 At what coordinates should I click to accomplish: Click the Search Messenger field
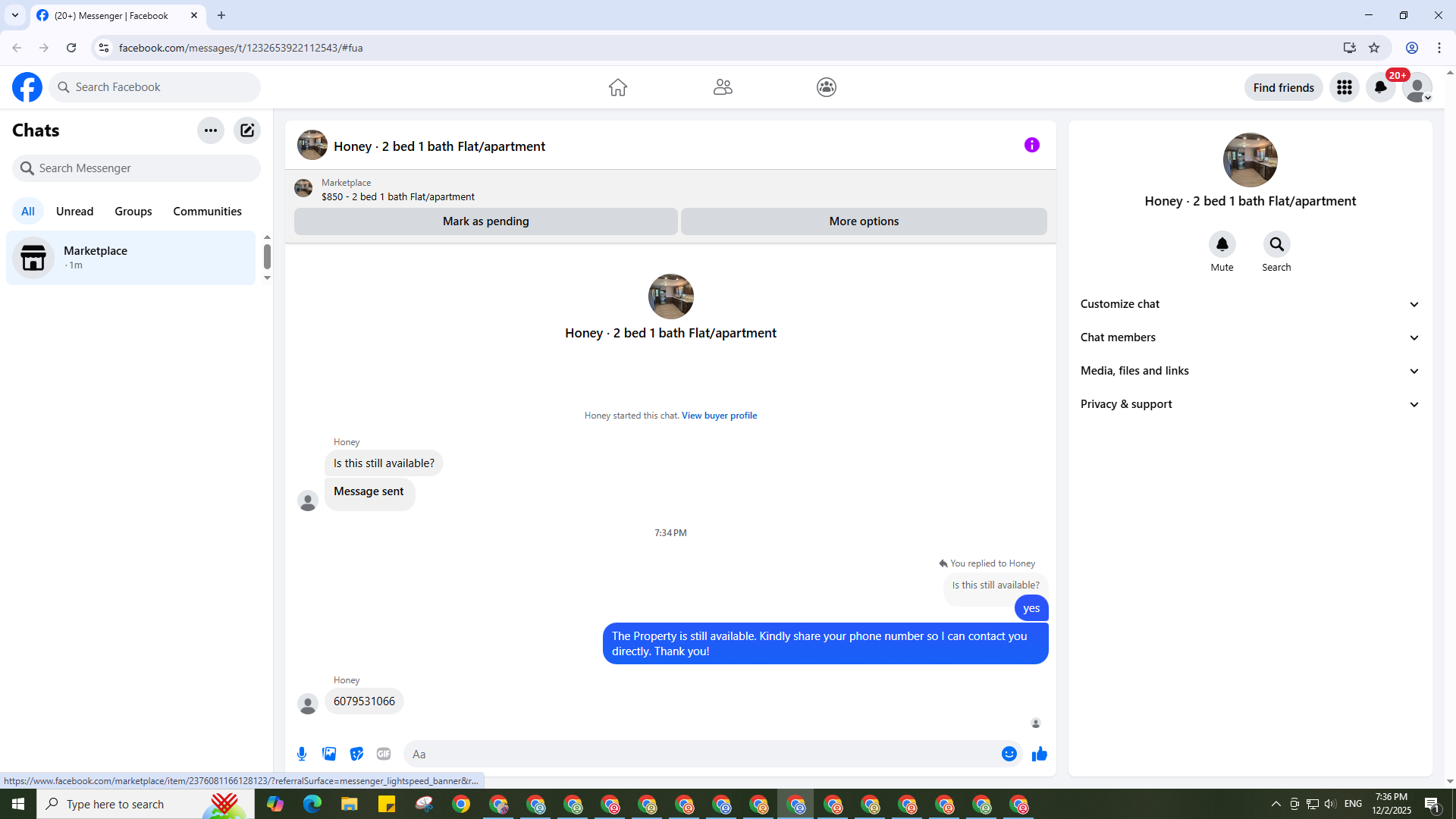pyautogui.click(x=136, y=168)
